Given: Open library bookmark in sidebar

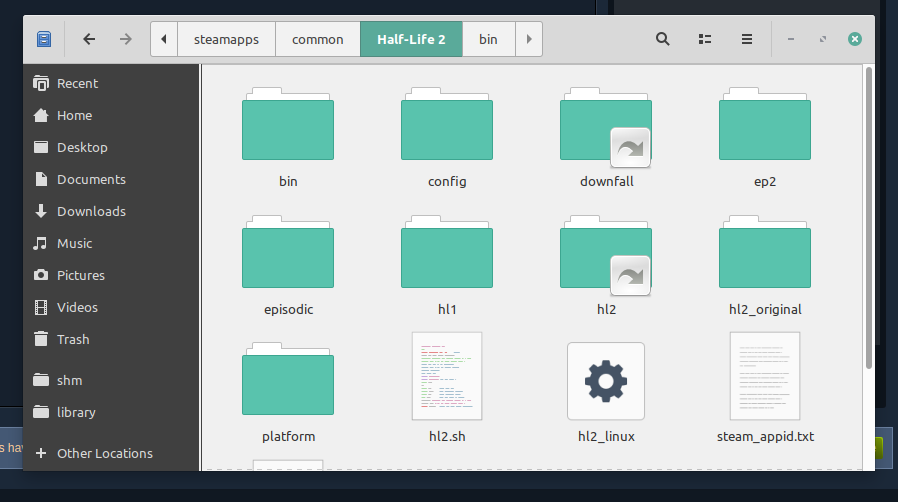Looking at the screenshot, I should [x=111, y=413].
